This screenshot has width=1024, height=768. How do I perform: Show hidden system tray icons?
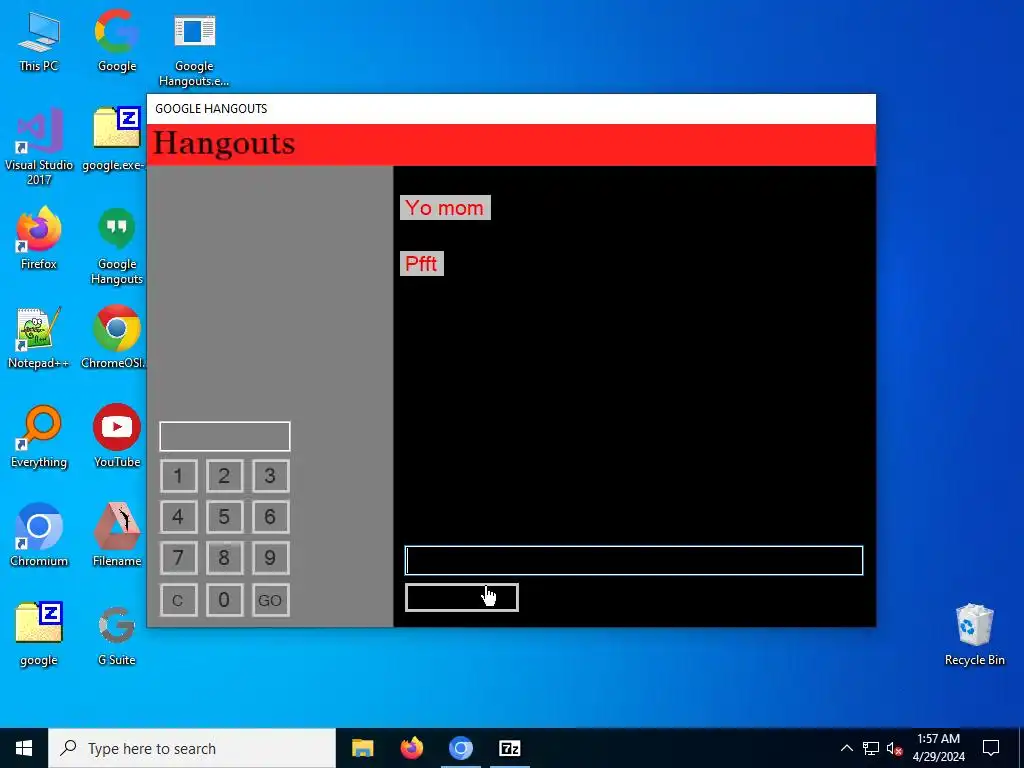coord(846,748)
